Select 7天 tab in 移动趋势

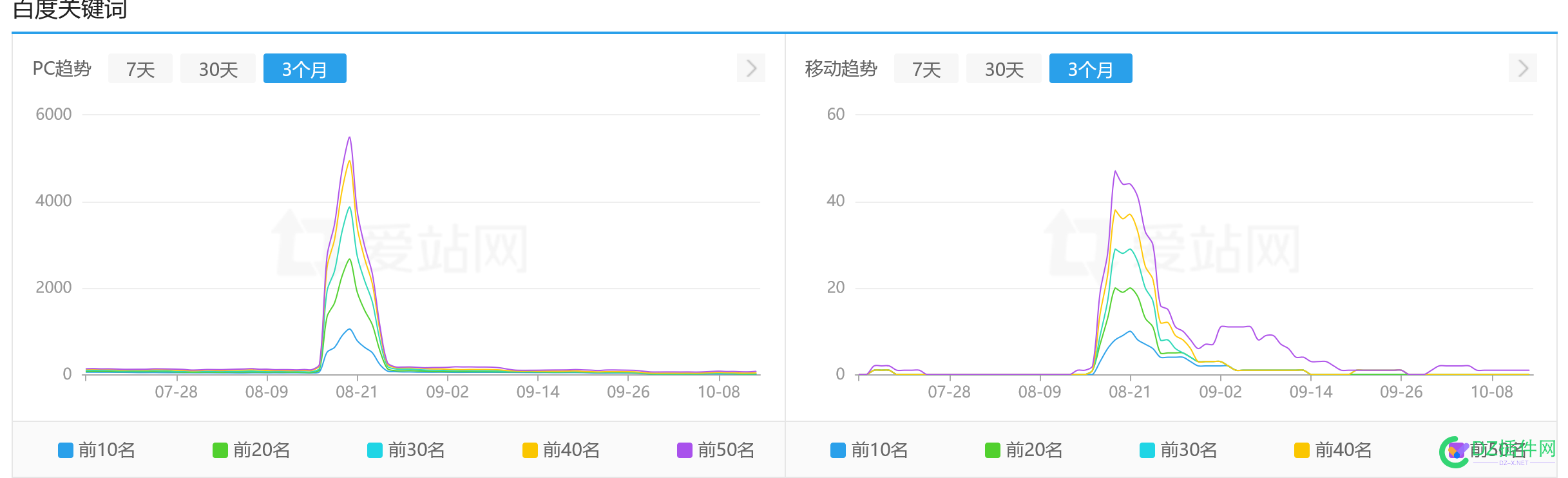(926, 69)
